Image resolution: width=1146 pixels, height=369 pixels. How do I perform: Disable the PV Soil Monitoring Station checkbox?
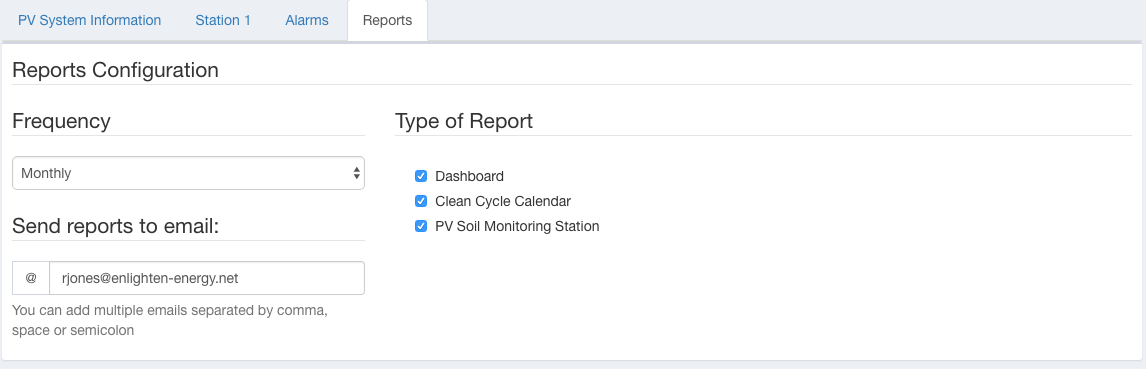421,227
